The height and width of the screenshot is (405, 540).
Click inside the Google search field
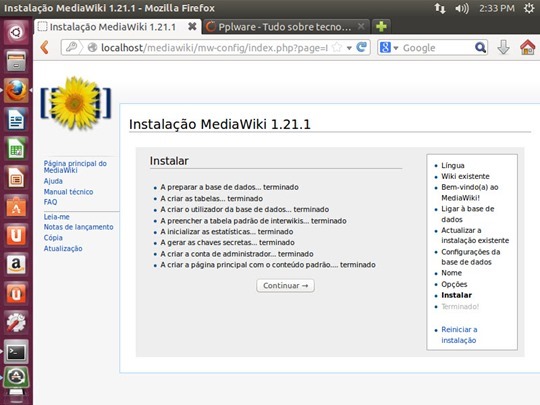tap(437, 48)
